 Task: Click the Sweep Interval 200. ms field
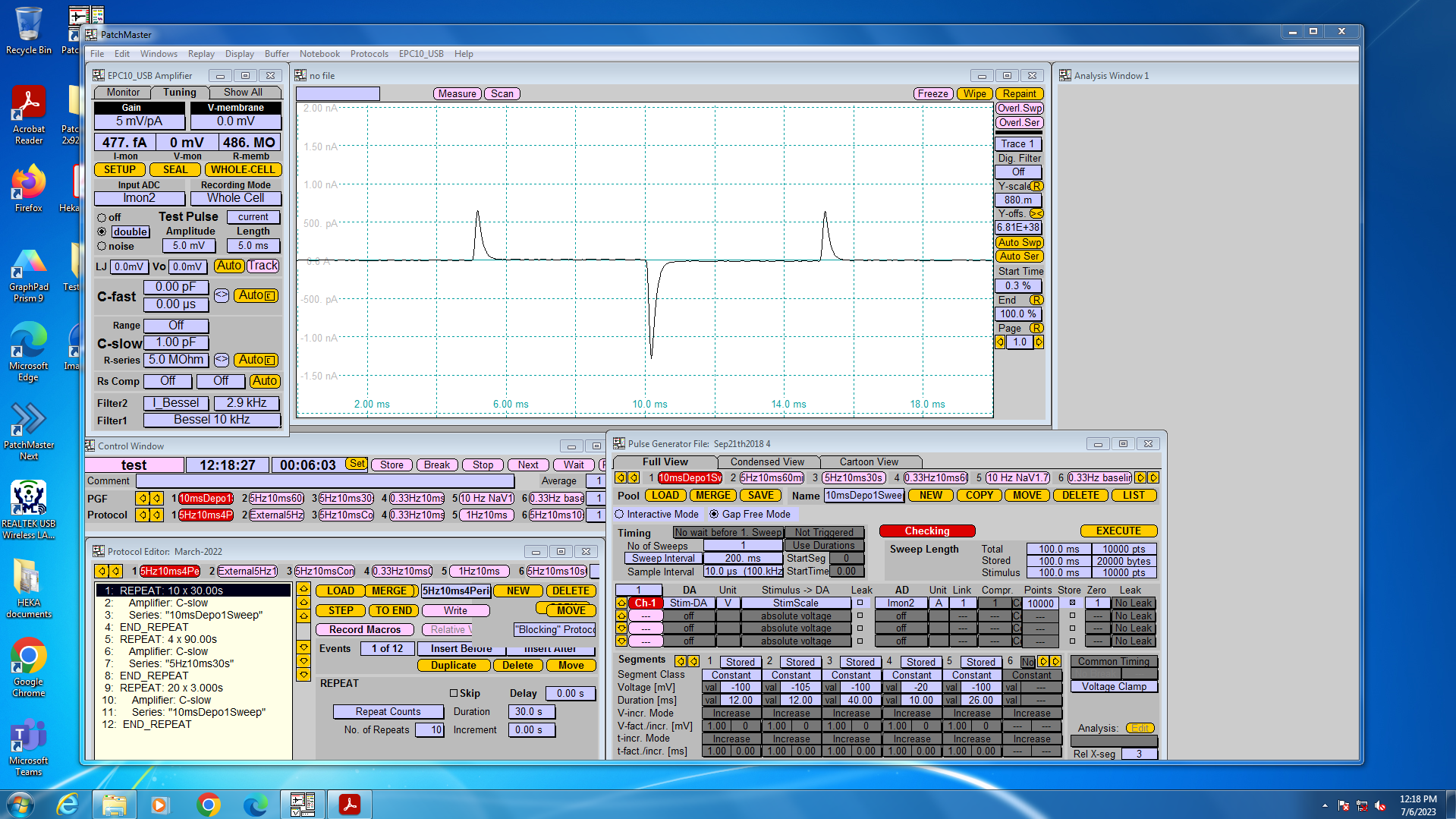tap(743, 558)
